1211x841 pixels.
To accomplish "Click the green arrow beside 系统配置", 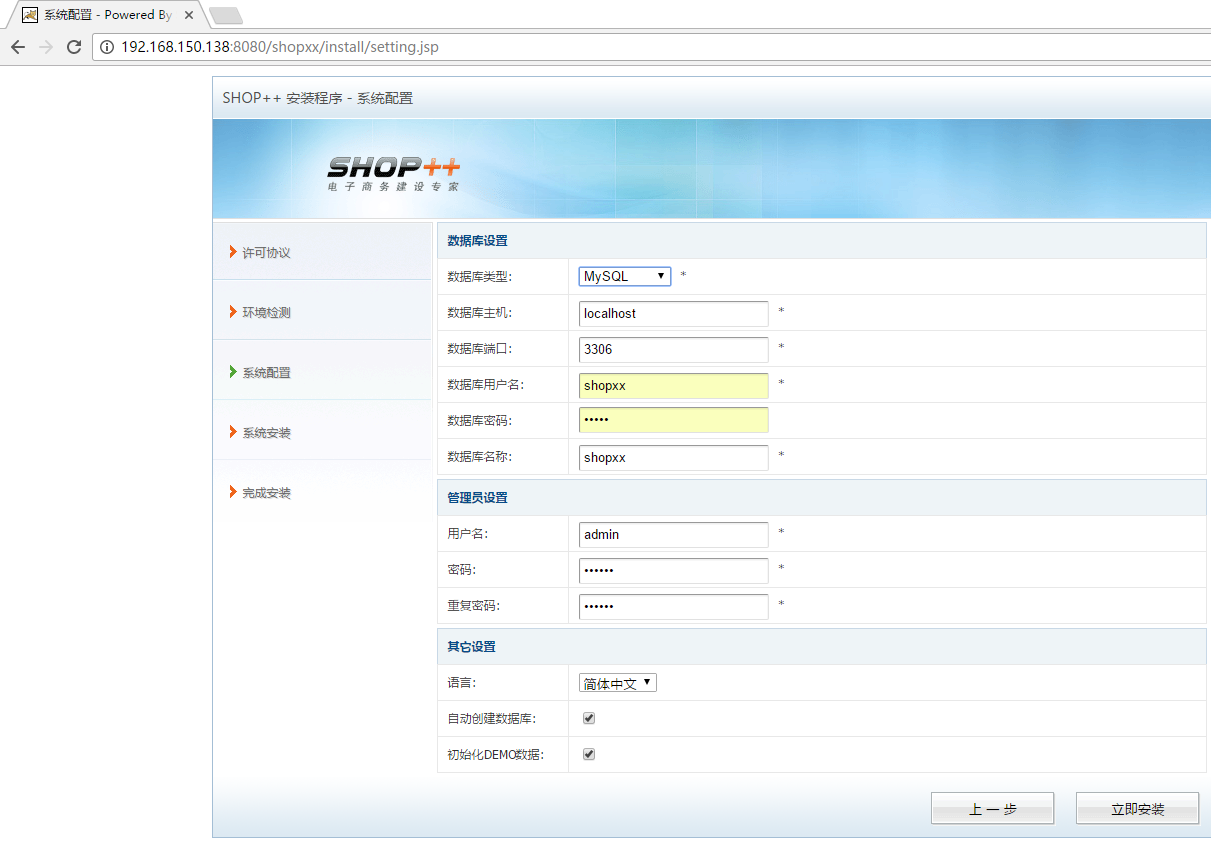I will 233,372.
